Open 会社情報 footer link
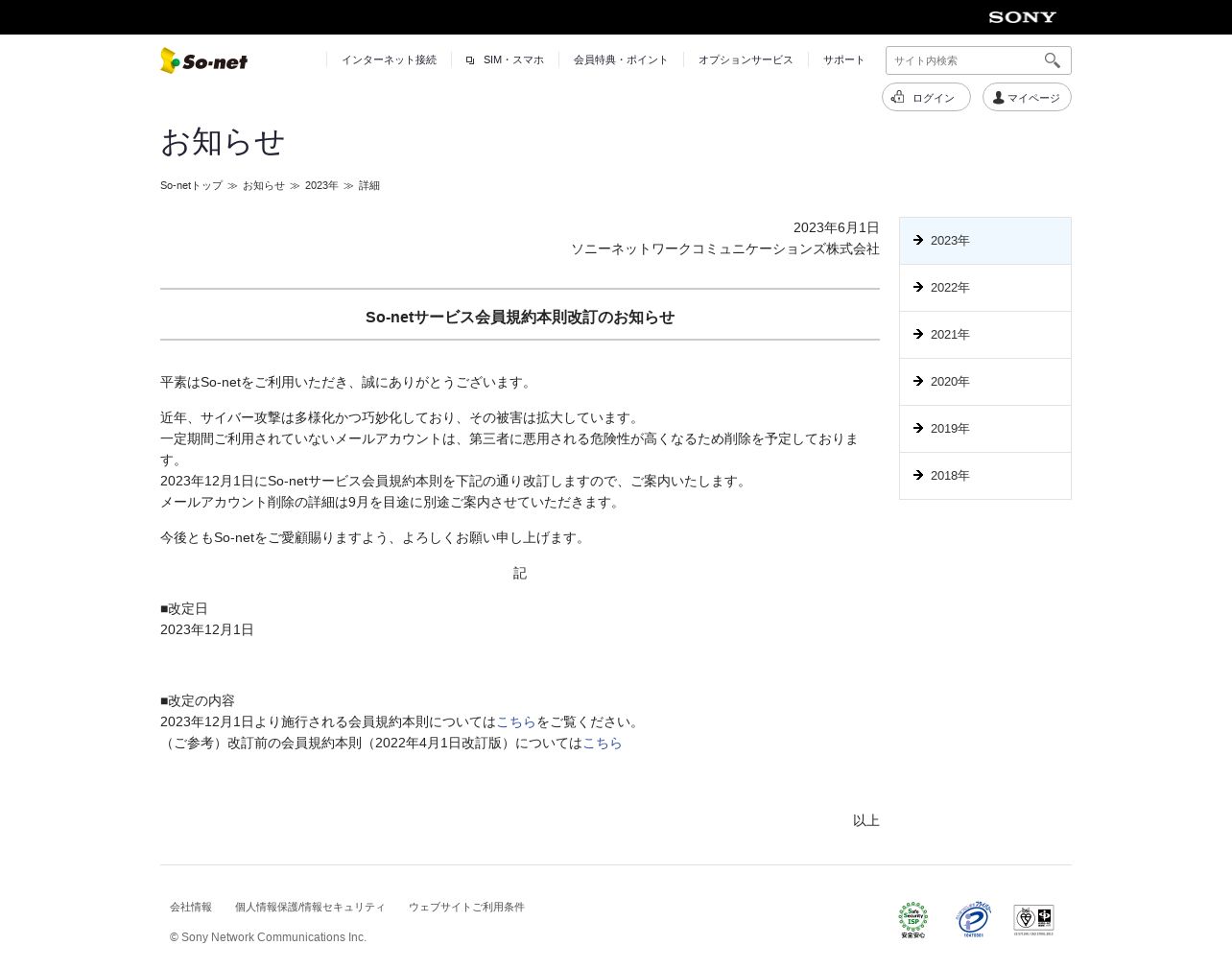Screen dimensions: 1232x969 coord(191,907)
